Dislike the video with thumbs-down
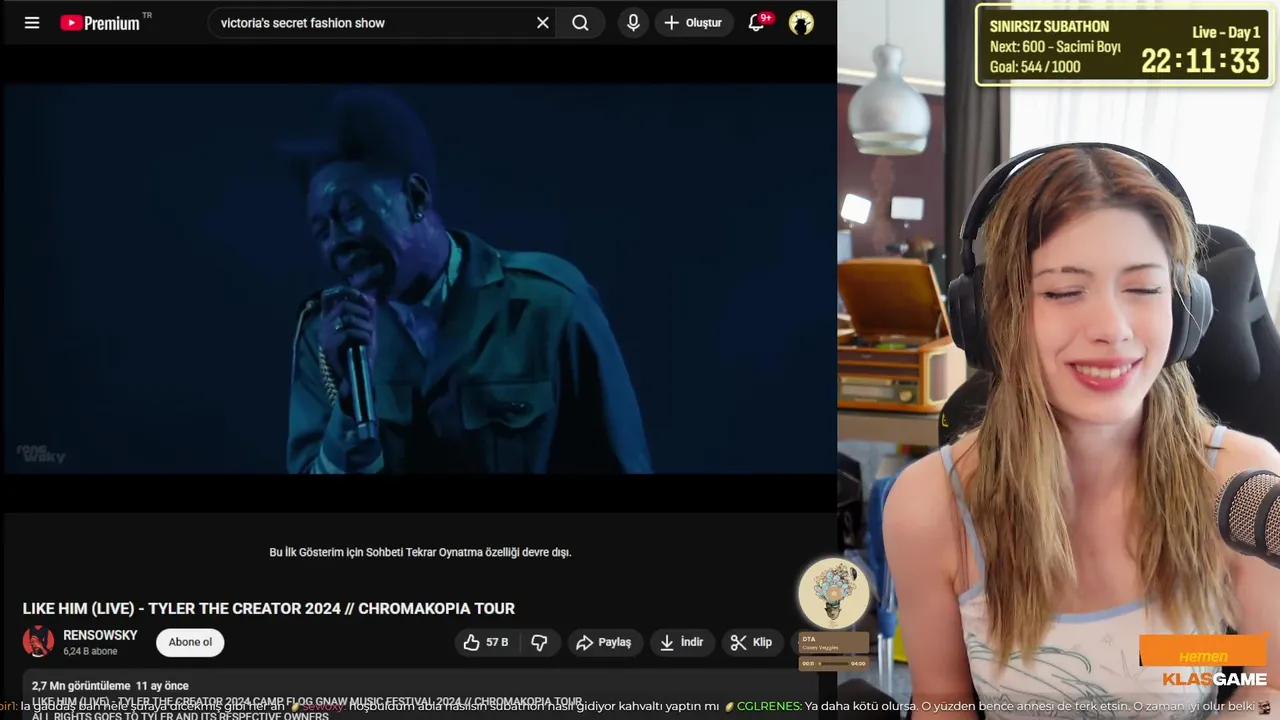 (540, 642)
